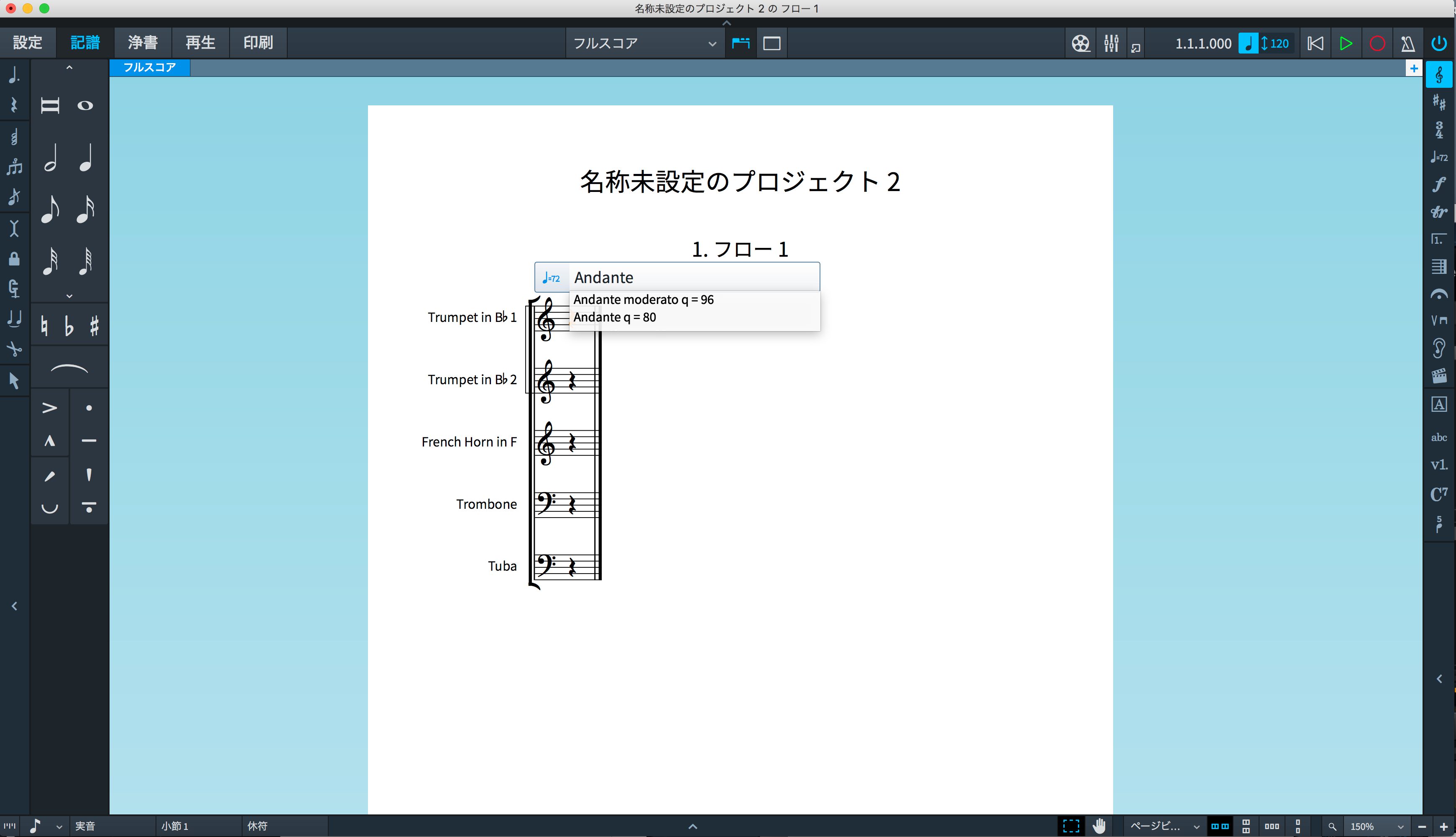1456x837 pixels.
Task: Toggle lock to duration
Action: pyautogui.click(x=14, y=259)
